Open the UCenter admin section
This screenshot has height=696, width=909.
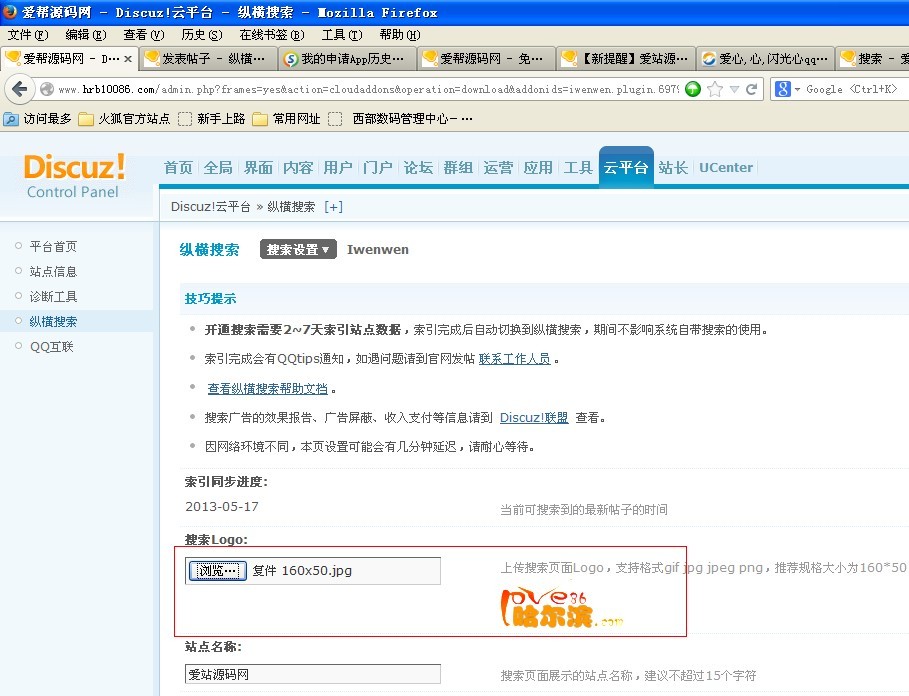pos(726,167)
